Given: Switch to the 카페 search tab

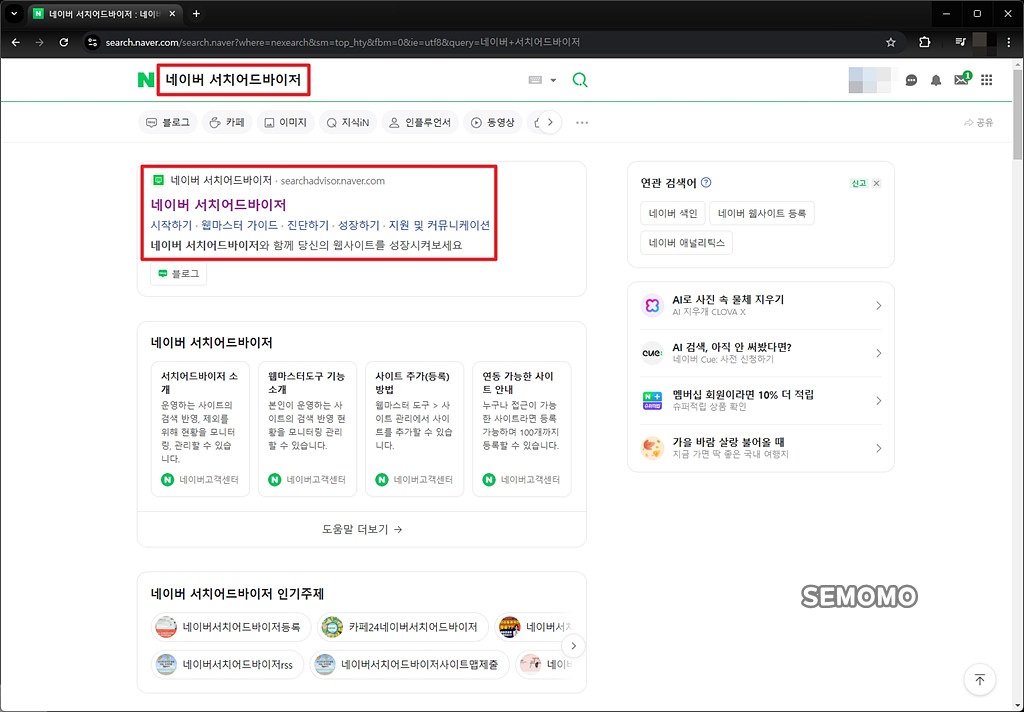Looking at the screenshot, I should [227, 122].
